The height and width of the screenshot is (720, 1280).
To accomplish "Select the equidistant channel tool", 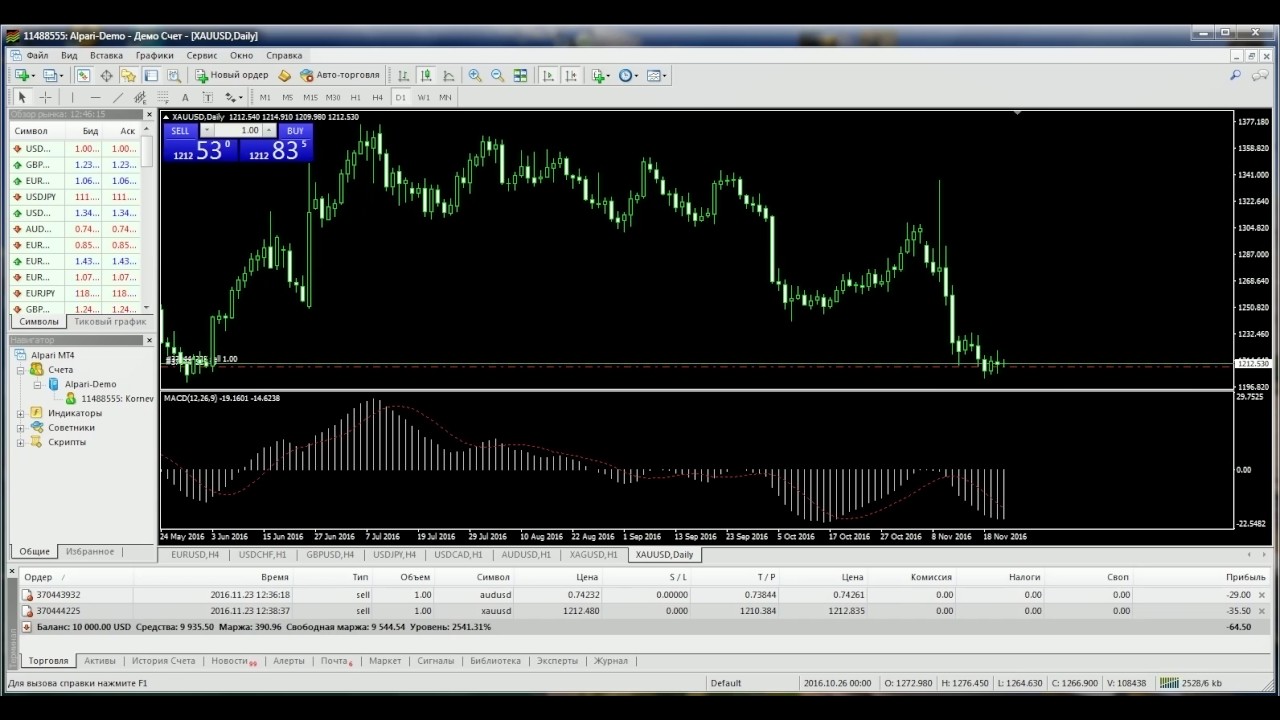I will coord(140,97).
